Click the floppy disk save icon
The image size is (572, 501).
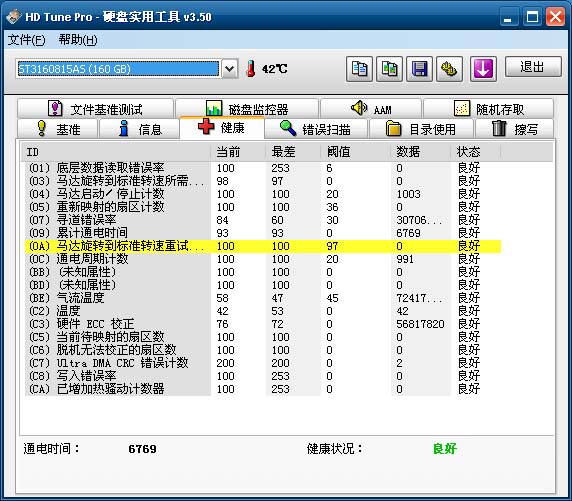coord(420,69)
